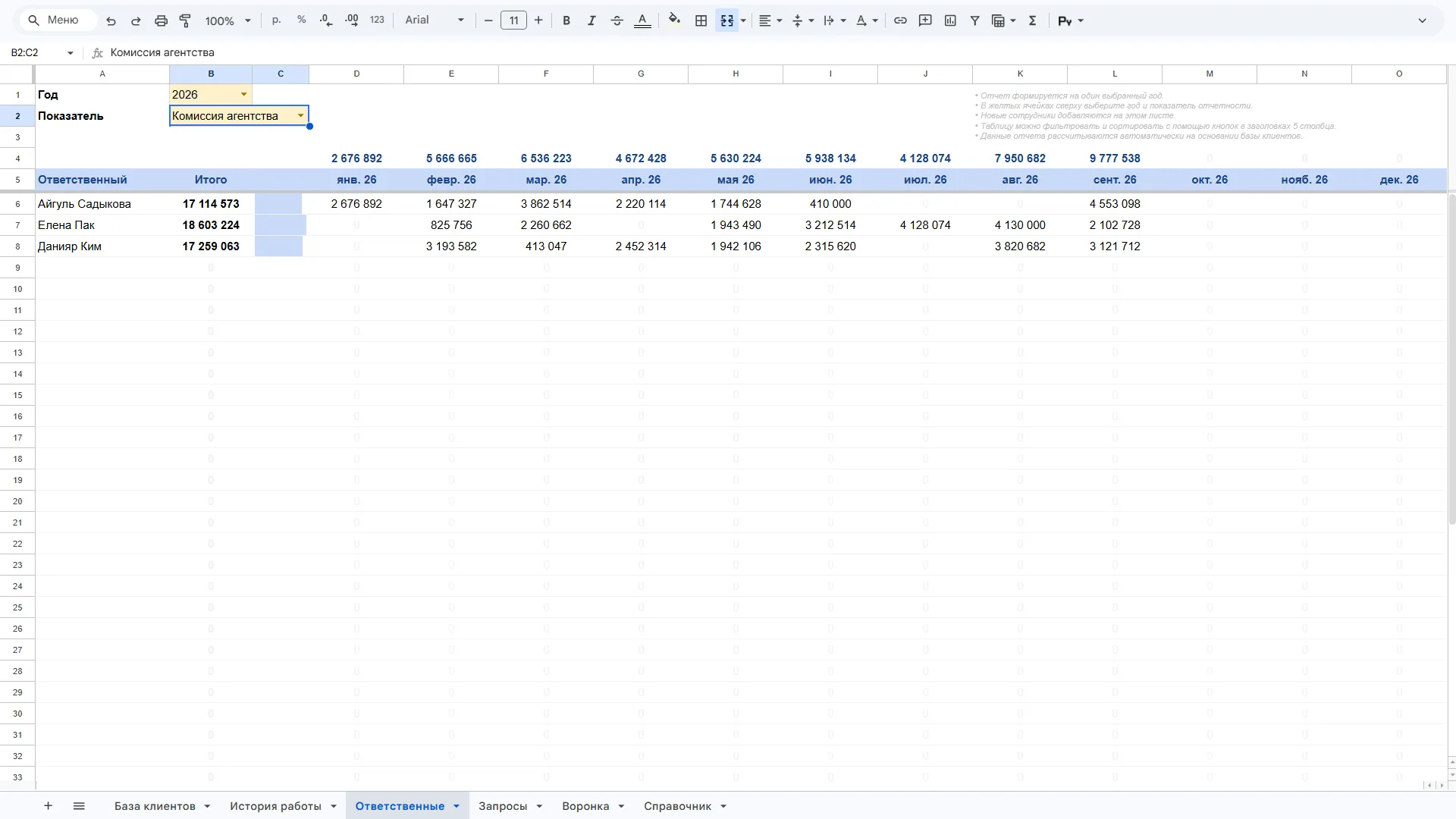Toggle Merge cells
This screenshot has width=1456, height=819.
(x=726, y=20)
